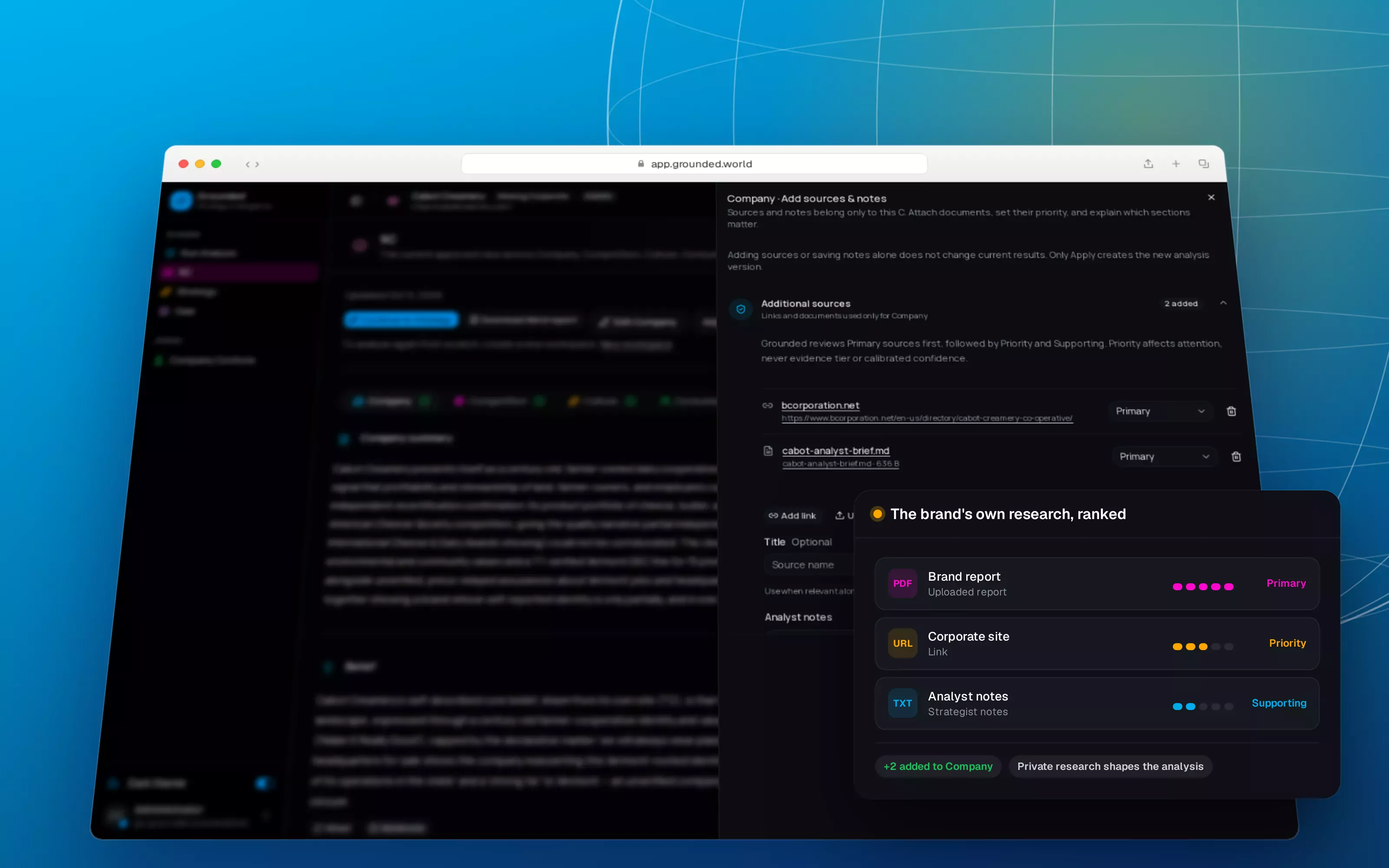
Task: Click the PDF badge on Brand report
Action: [902, 583]
